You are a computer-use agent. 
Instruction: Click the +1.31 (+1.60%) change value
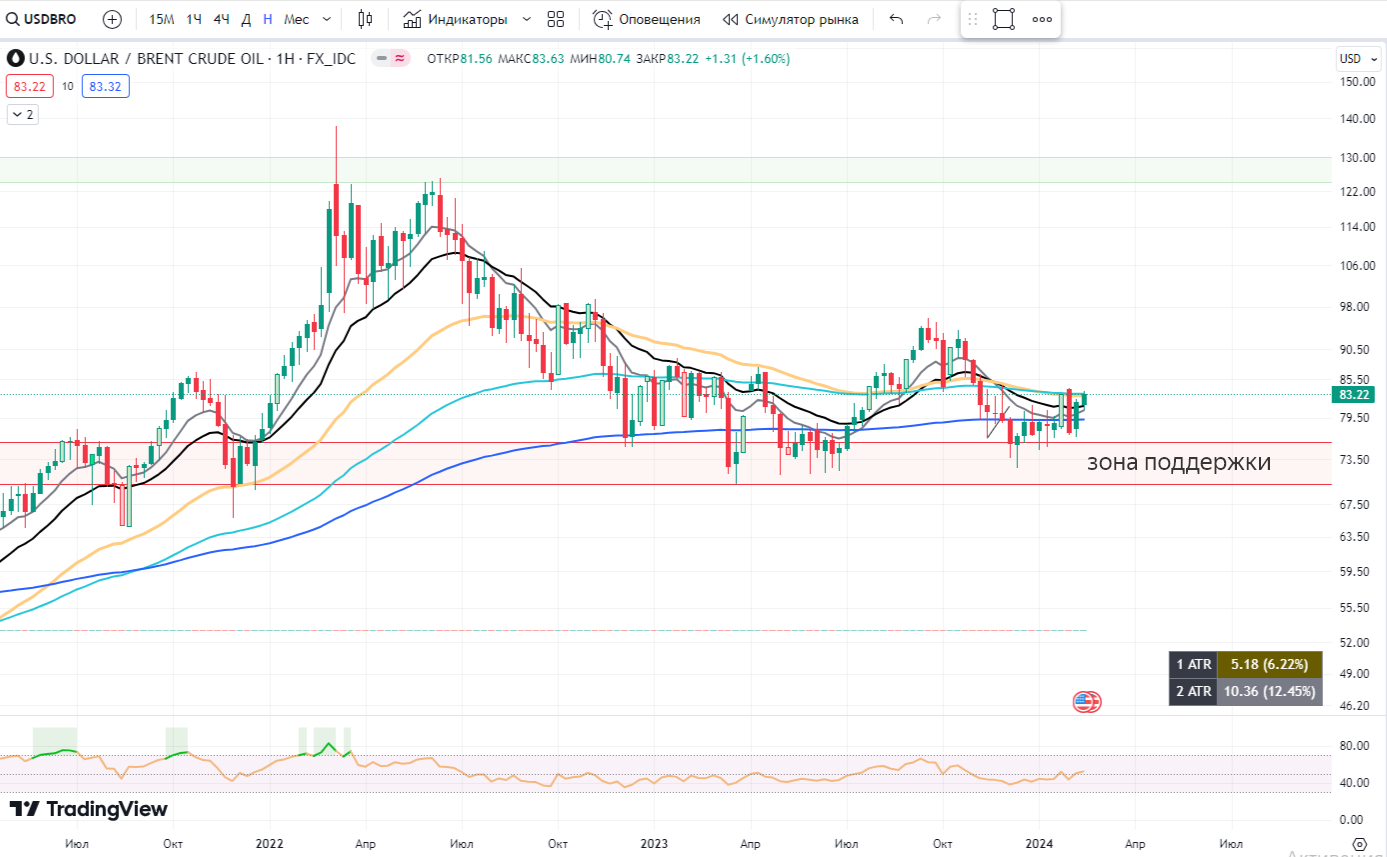pyautogui.click(x=747, y=58)
